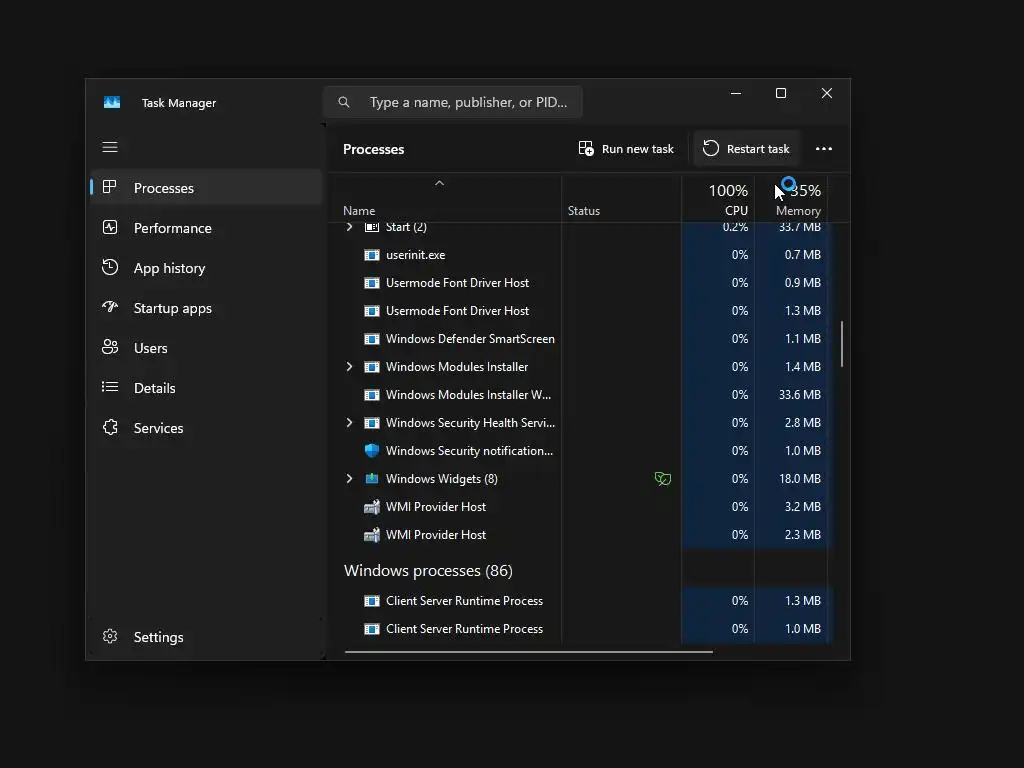Image resolution: width=1024 pixels, height=768 pixels.
Task: Click the Run new task button
Action: click(x=626, y=149)
